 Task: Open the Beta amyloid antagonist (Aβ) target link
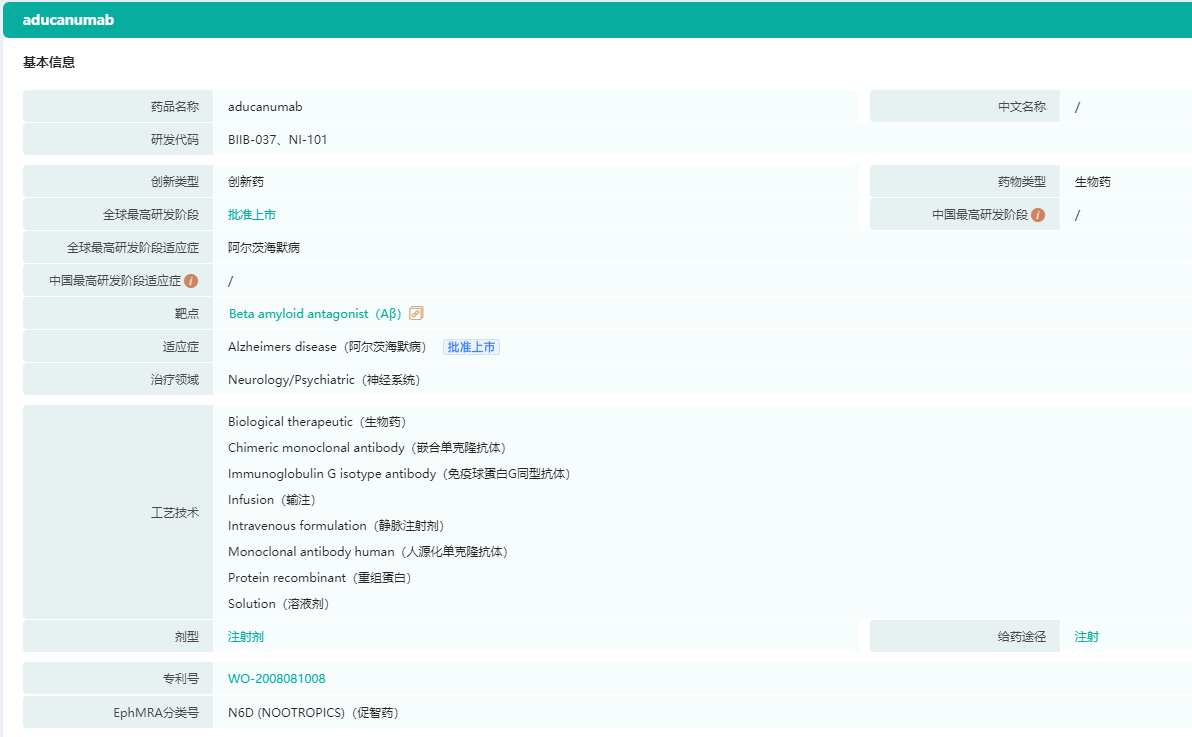[315, 314]
